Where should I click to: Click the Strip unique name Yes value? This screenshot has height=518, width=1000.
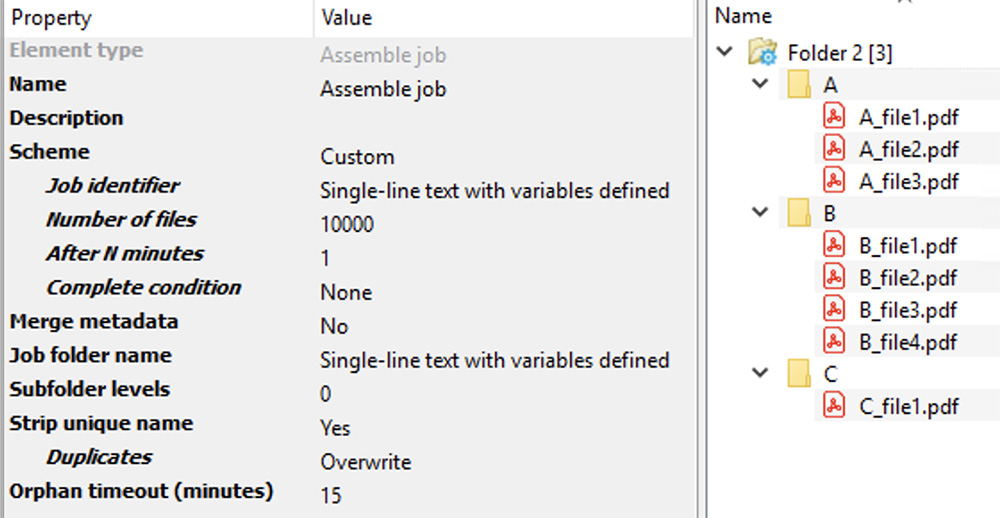(335, 428)
